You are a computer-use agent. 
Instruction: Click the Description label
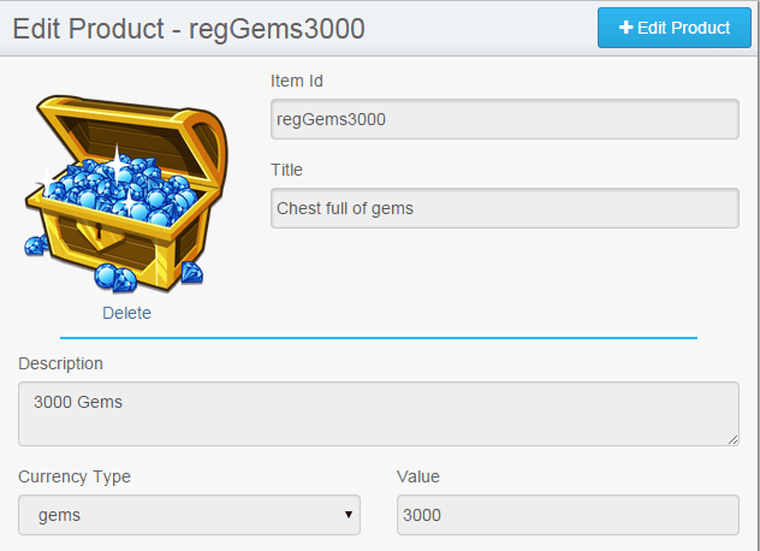pos(61,363)
